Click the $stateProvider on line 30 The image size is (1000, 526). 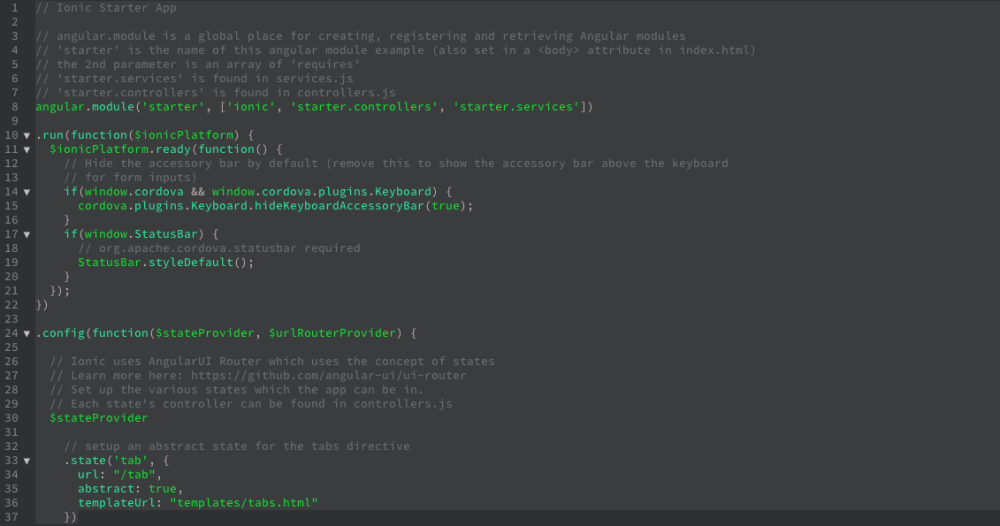click(x=99, y=418)
